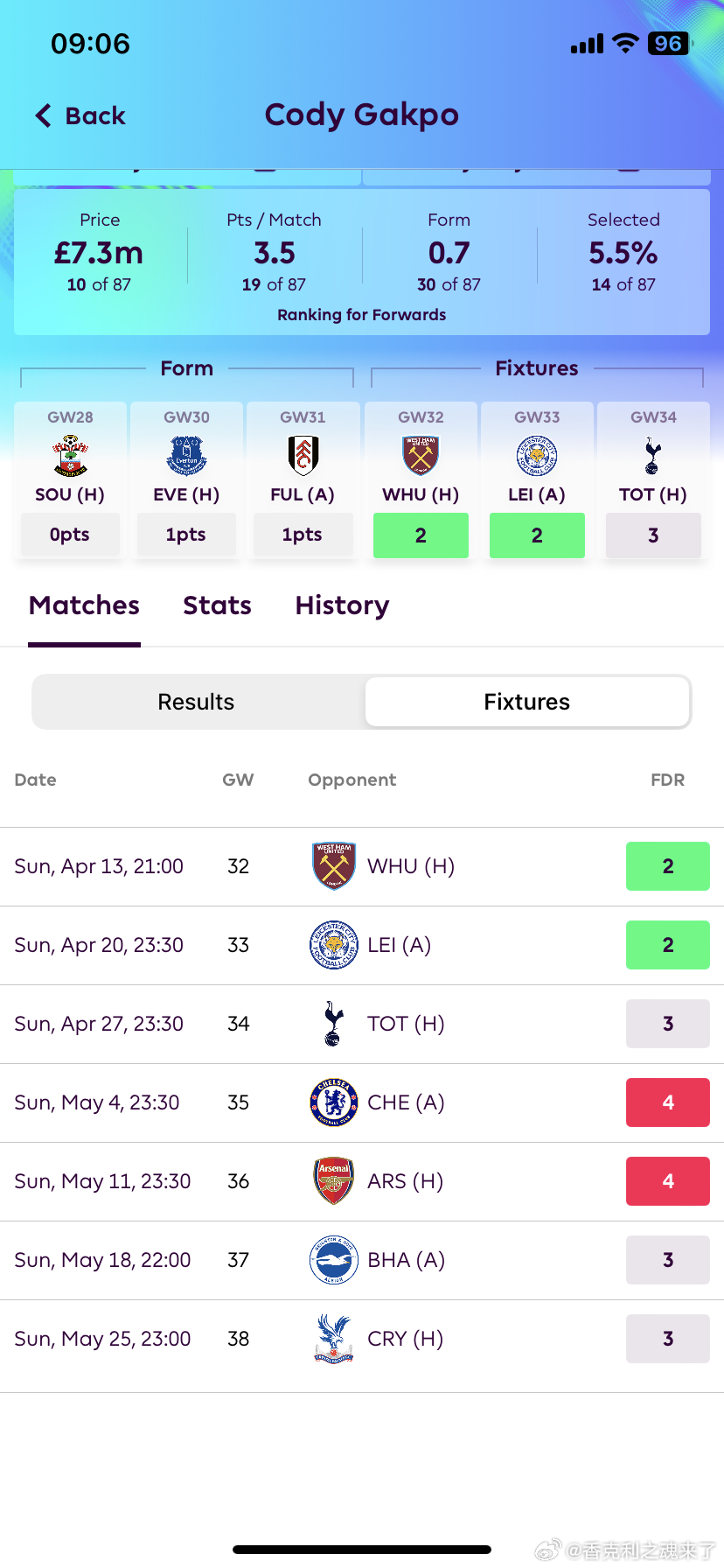Tap the Fulham badge in GW31 card
This screenshot has height=1568, width=724.
(303, 456)
